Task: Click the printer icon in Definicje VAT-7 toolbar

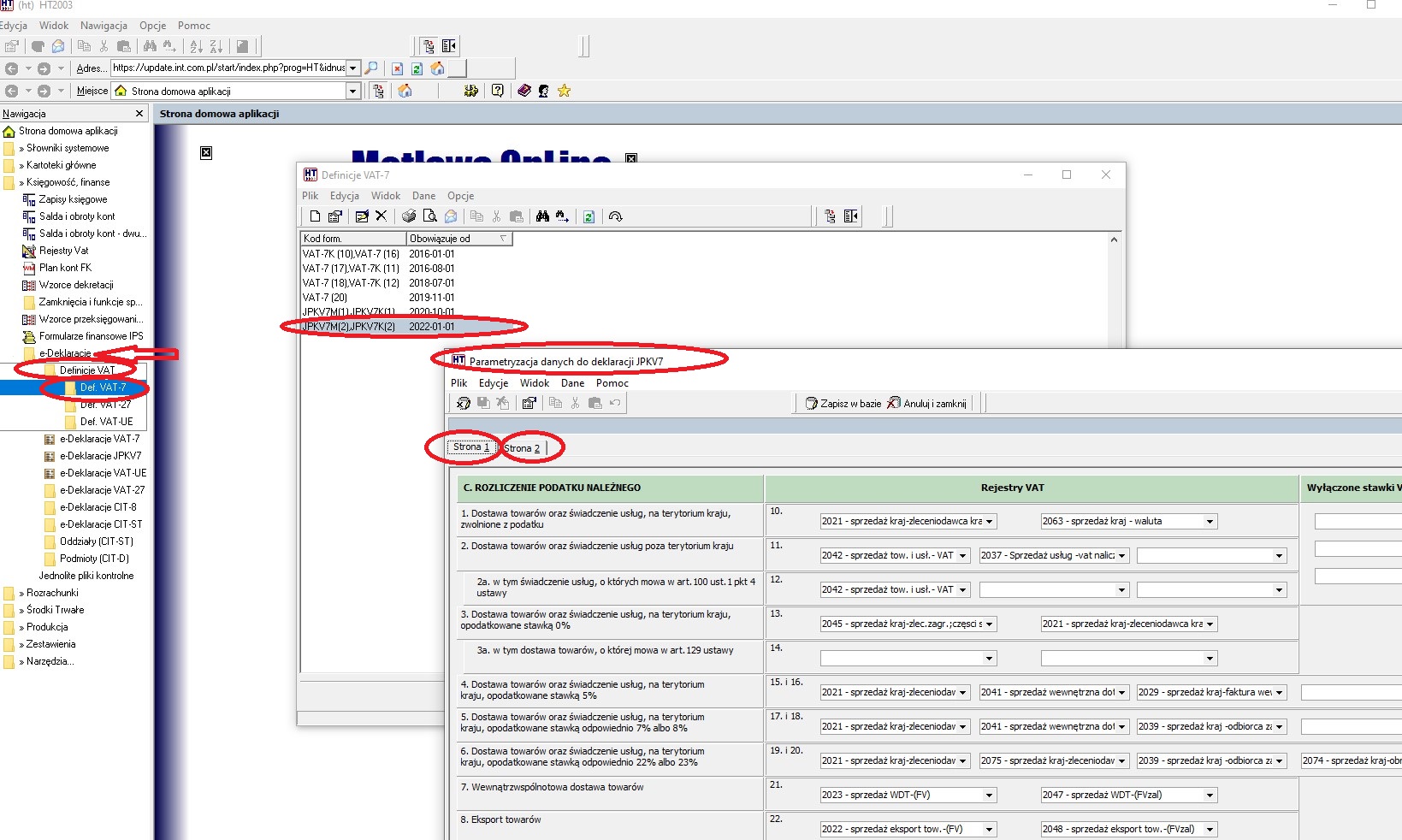Action: (x=409, y=216)
